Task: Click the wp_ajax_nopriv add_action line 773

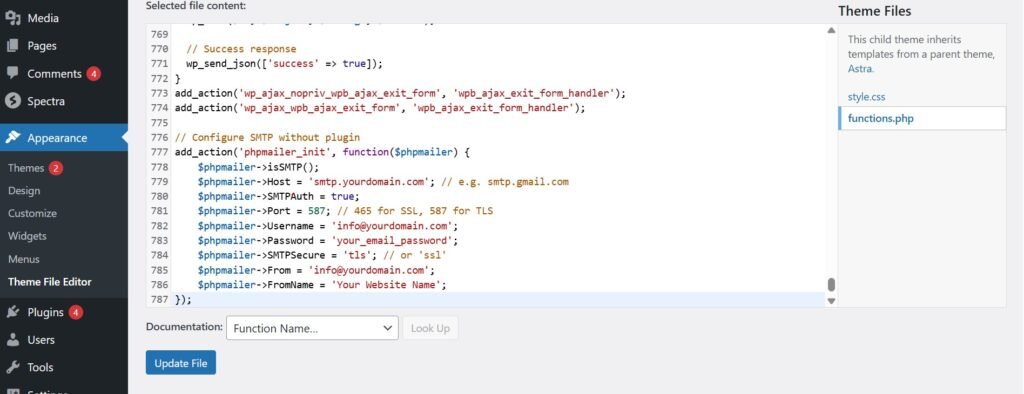Action: point(400,93)
